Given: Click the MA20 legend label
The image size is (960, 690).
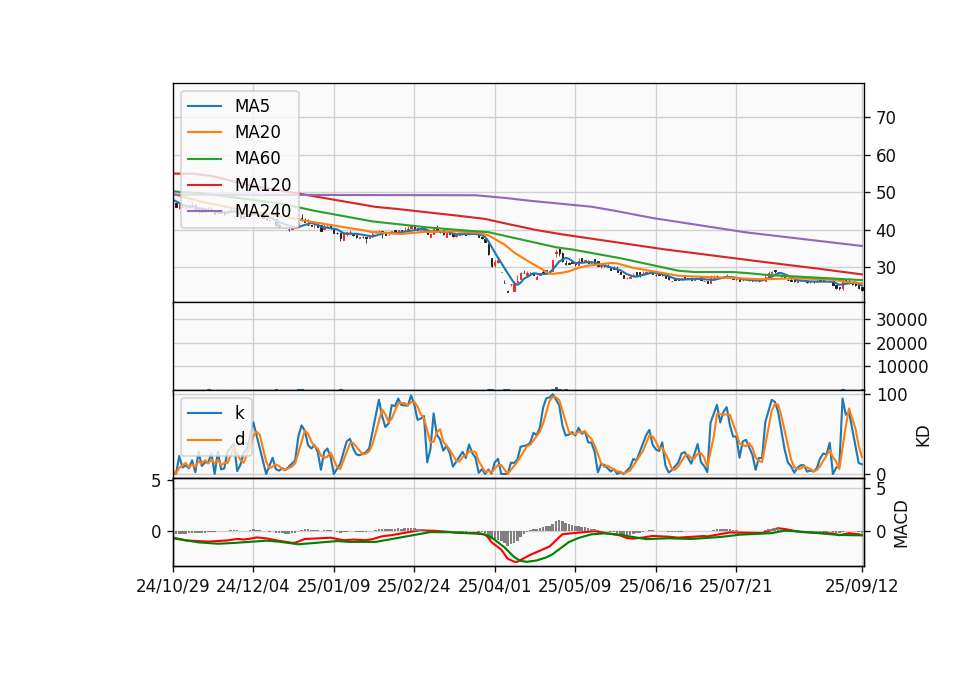Looking at the screenshot, I should 257,132.
